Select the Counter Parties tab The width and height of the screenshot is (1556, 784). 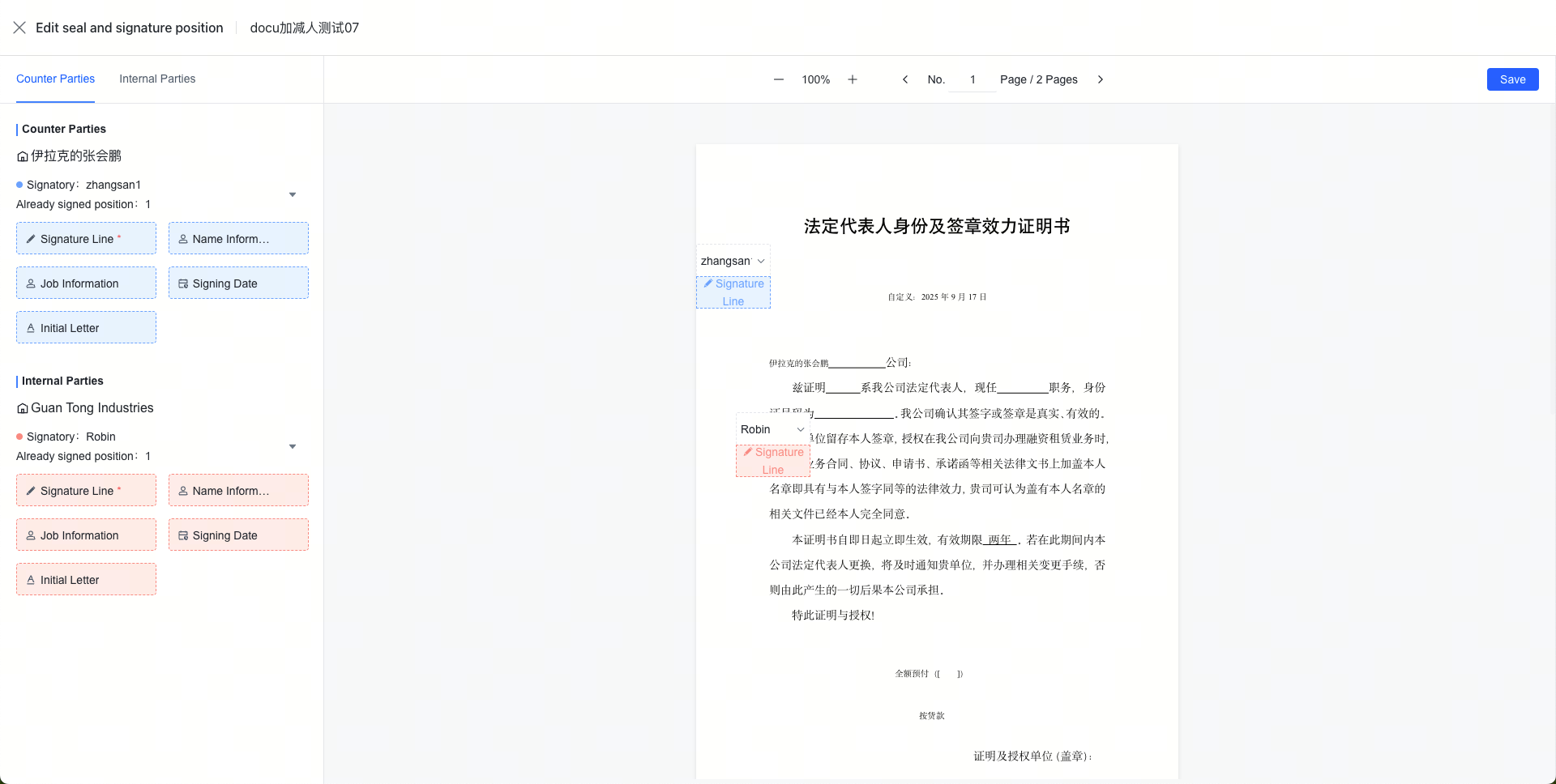click(x=55, y=79)
